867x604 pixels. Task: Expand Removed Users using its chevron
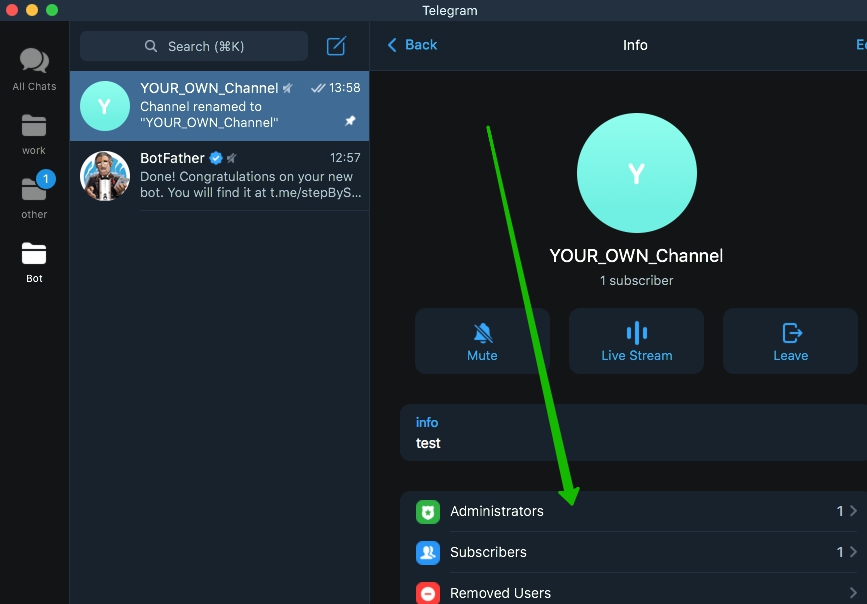[853, 593]
